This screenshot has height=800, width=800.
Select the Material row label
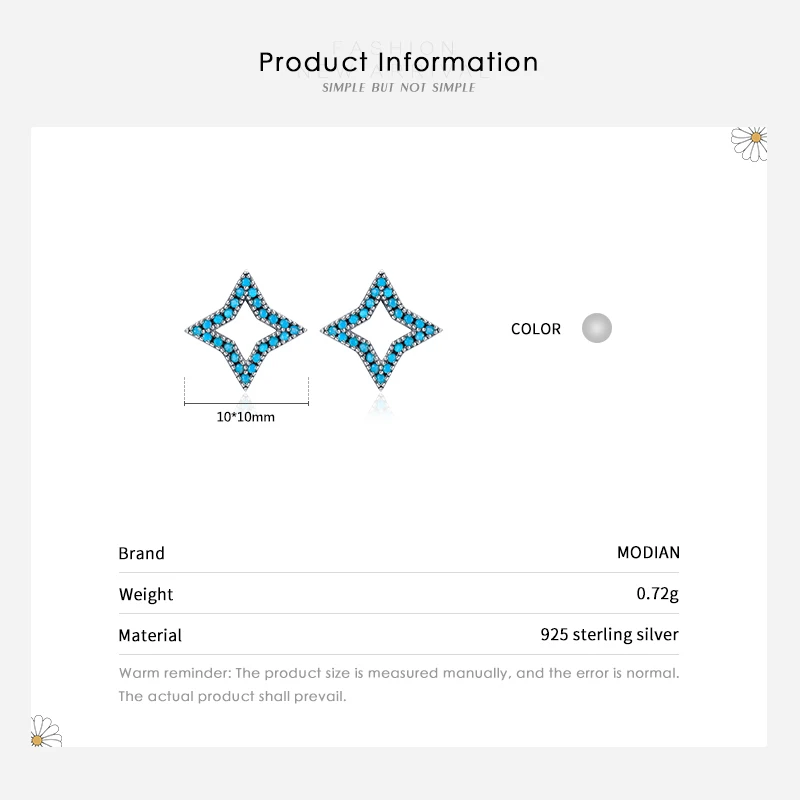(x=150, y=635)
